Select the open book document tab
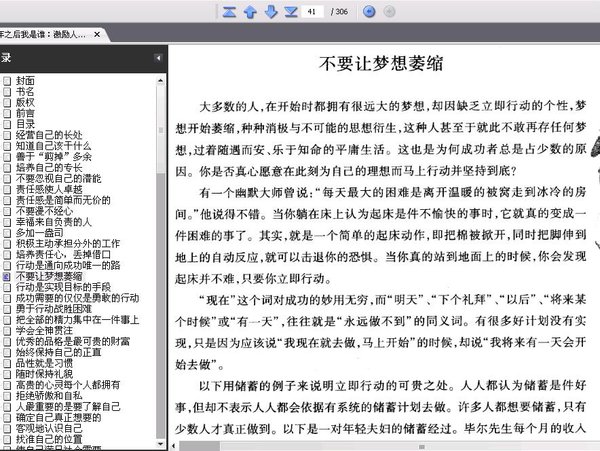Image resolution: width=600 pixels, height=451 pixels. click(50, 34)
